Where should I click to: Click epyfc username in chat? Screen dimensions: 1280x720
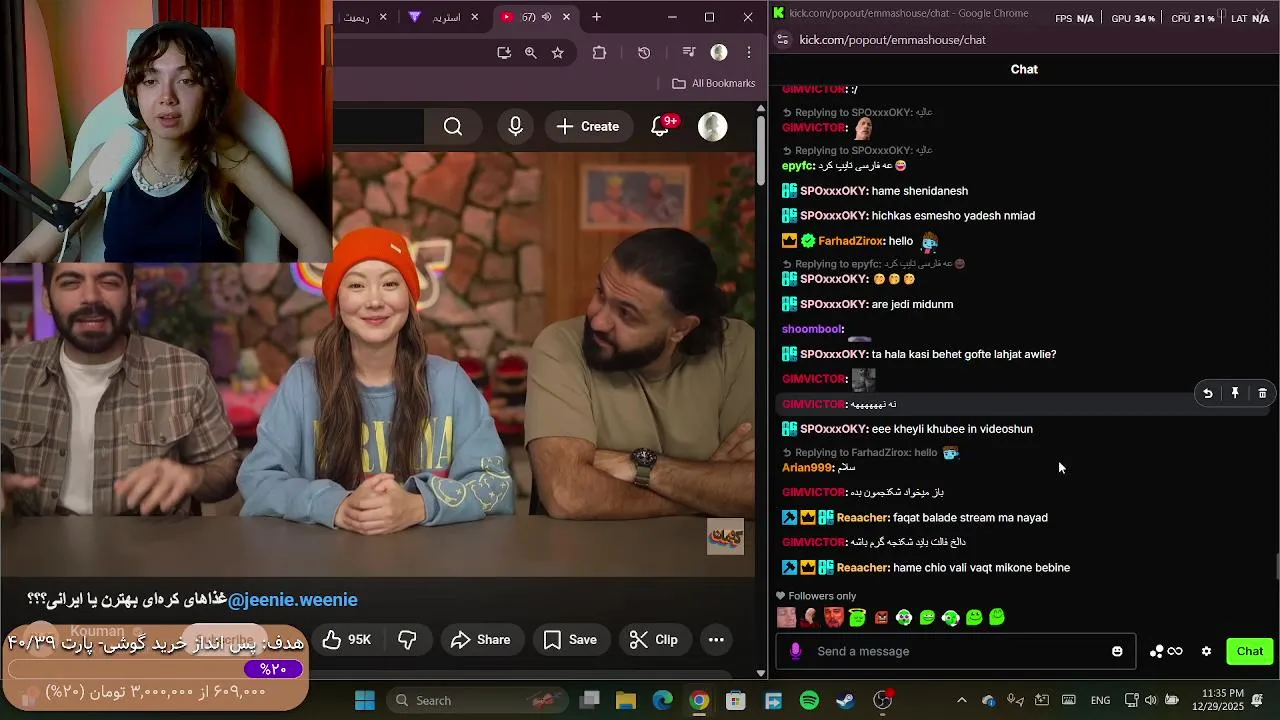coord(797,166)
